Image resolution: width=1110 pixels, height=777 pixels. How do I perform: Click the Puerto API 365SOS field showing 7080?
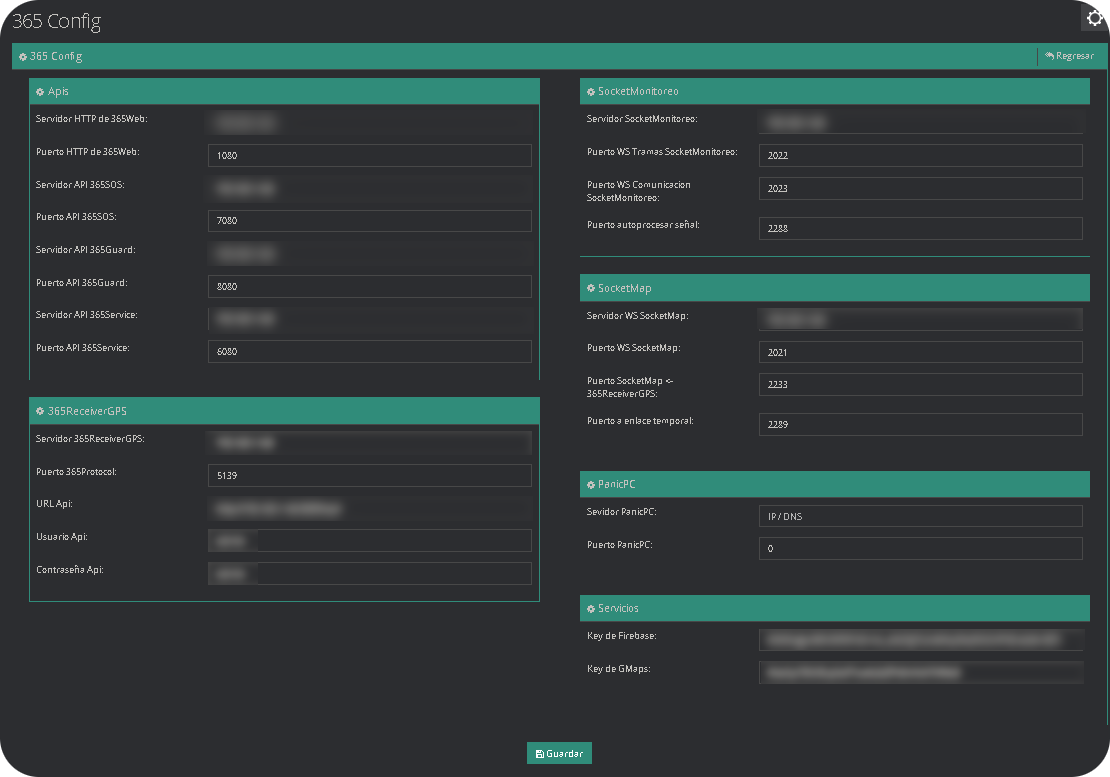point(369,220)
